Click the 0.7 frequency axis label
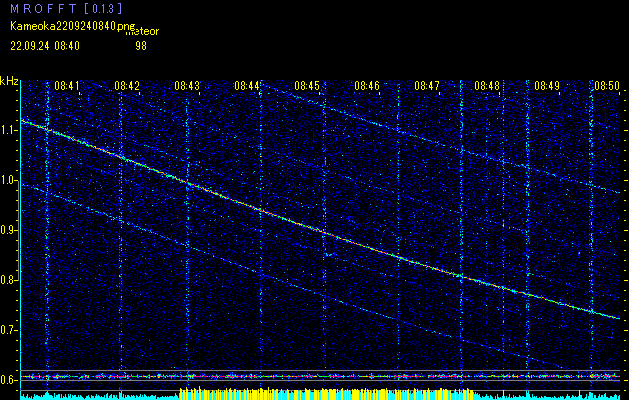 (x=8, y=330)
